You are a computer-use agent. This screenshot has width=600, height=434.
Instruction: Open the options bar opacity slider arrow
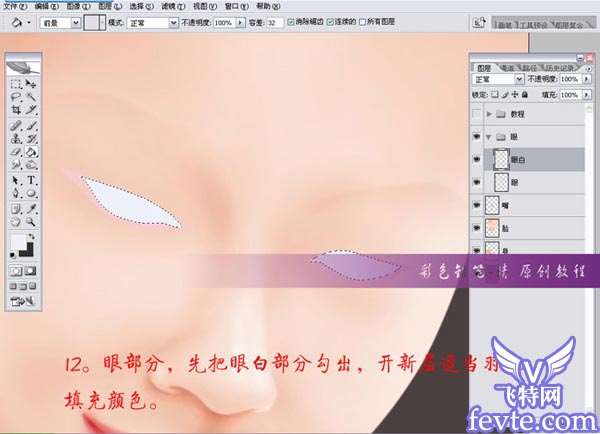pyautogui.click(x=240, y=23)
